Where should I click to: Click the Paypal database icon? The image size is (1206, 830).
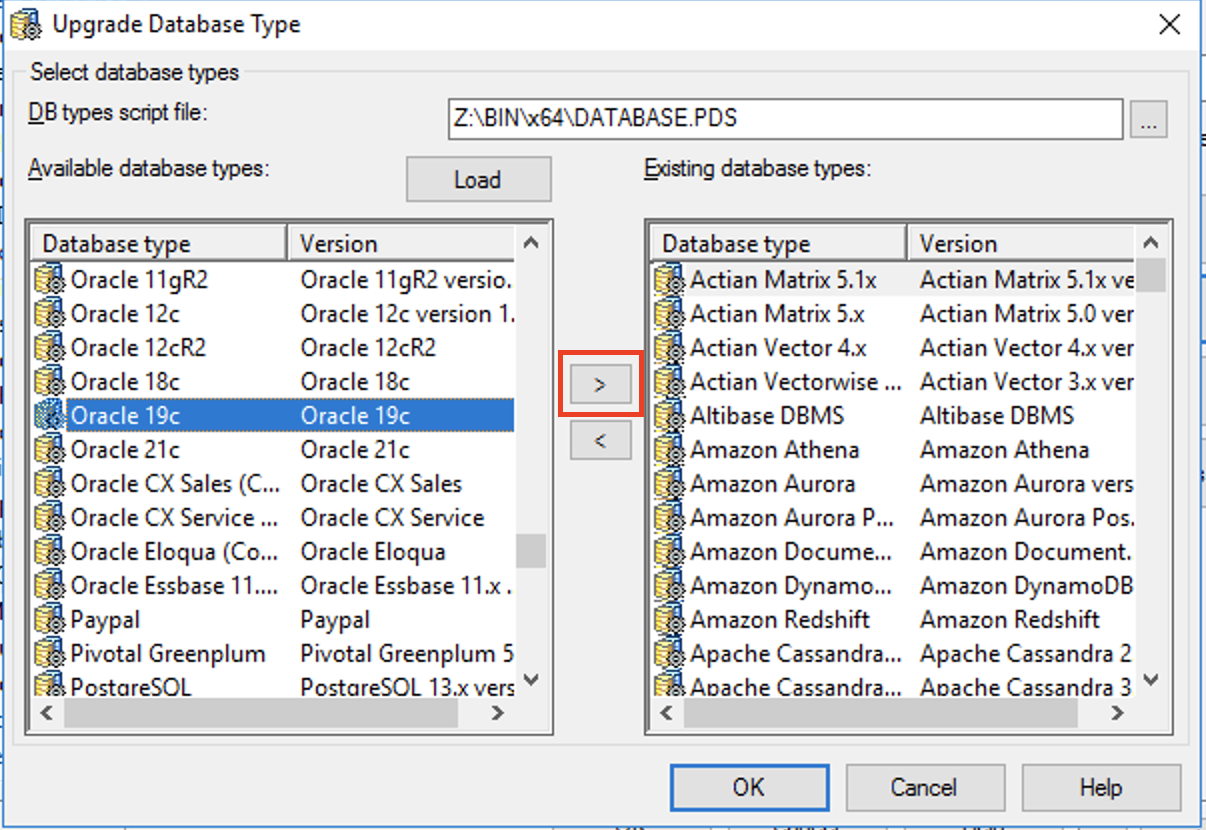[x=49, y=619]
